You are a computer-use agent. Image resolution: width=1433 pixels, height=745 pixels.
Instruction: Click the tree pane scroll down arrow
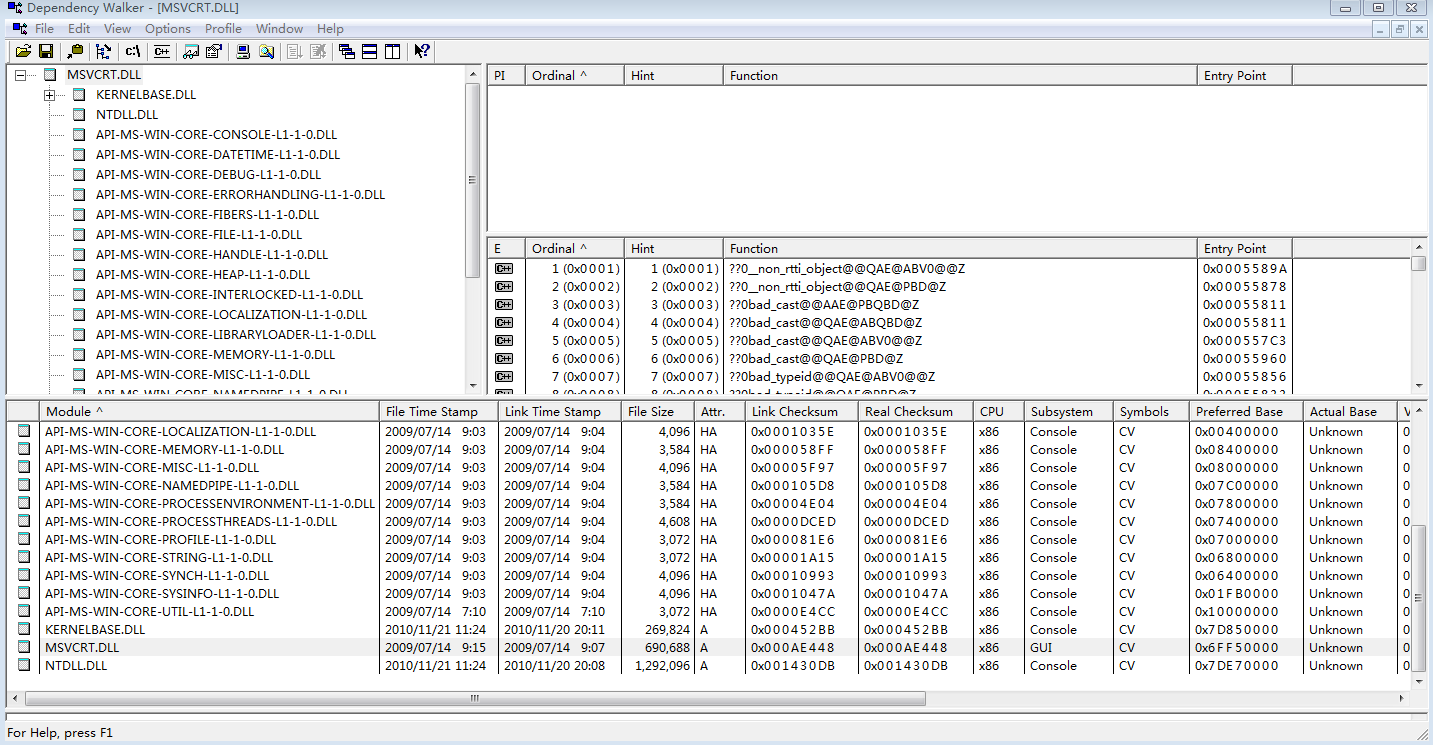coord(474,386)
